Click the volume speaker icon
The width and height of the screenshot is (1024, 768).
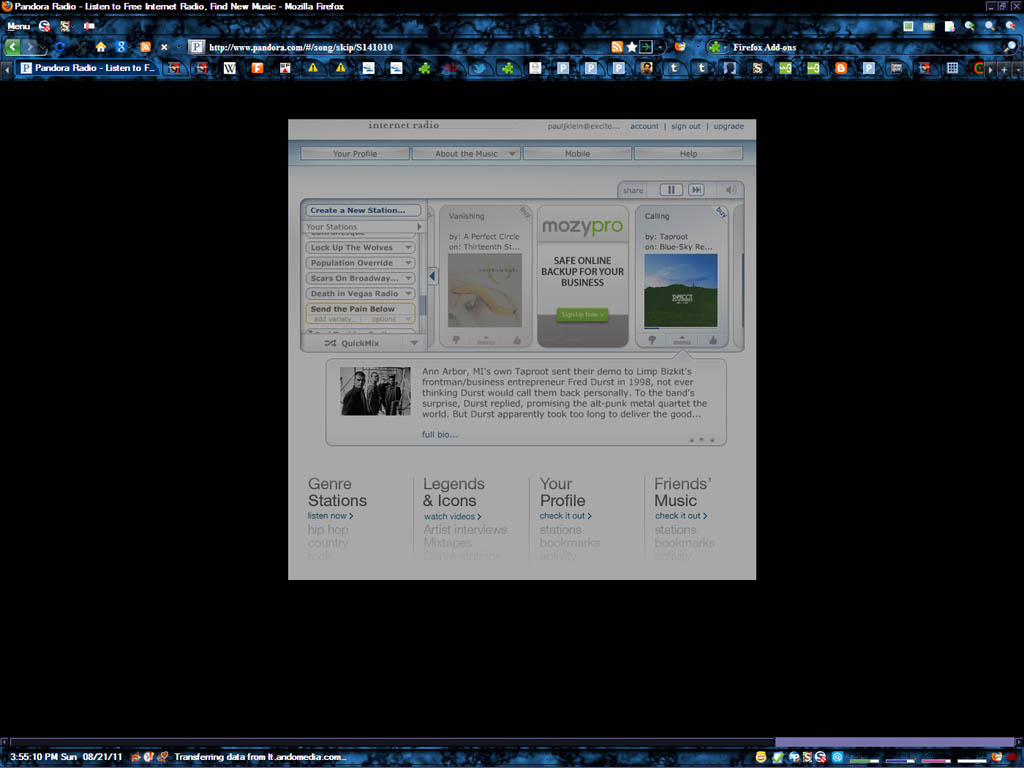pyautogui.click(x=730, y=190)
